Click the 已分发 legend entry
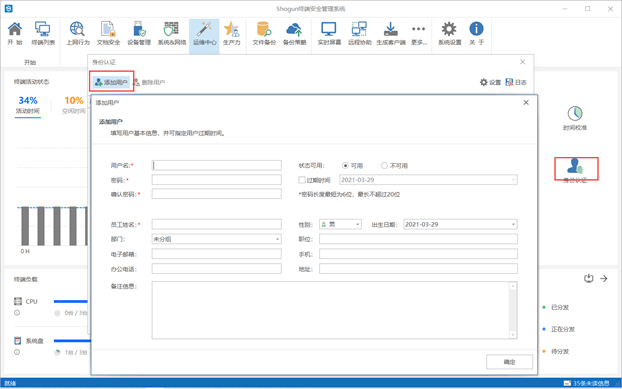 pos(556,307)
